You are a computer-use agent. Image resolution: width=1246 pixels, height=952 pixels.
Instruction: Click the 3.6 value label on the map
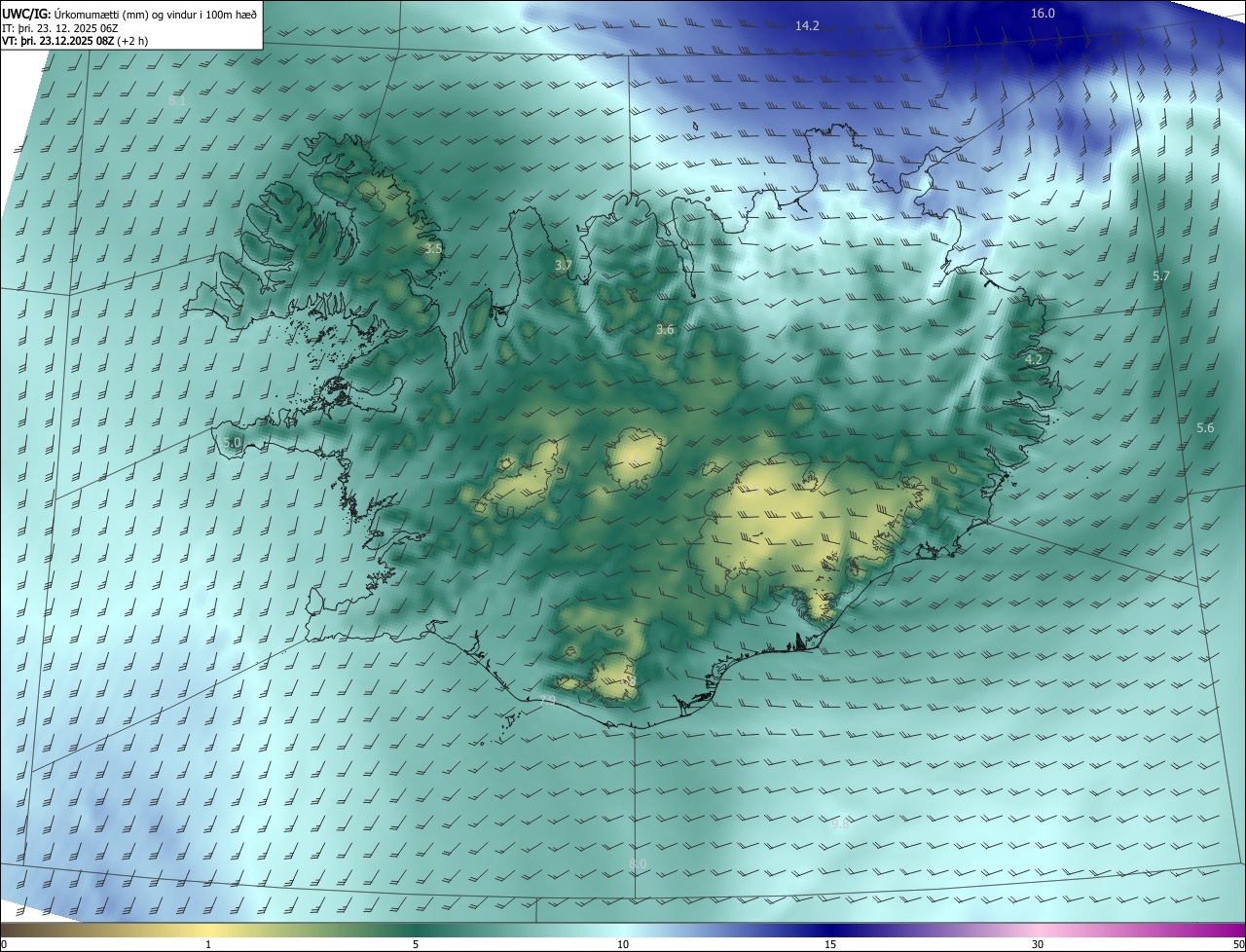click(665, 330)
